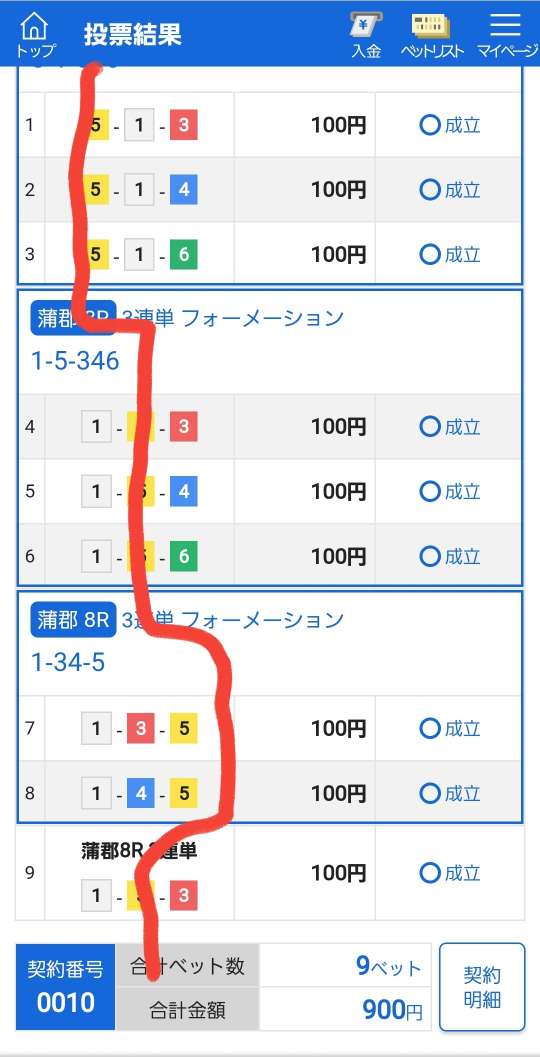Click the 成立 circle on row 5
This screenshot has height=1057, width=540.
(x=429, y=491)
